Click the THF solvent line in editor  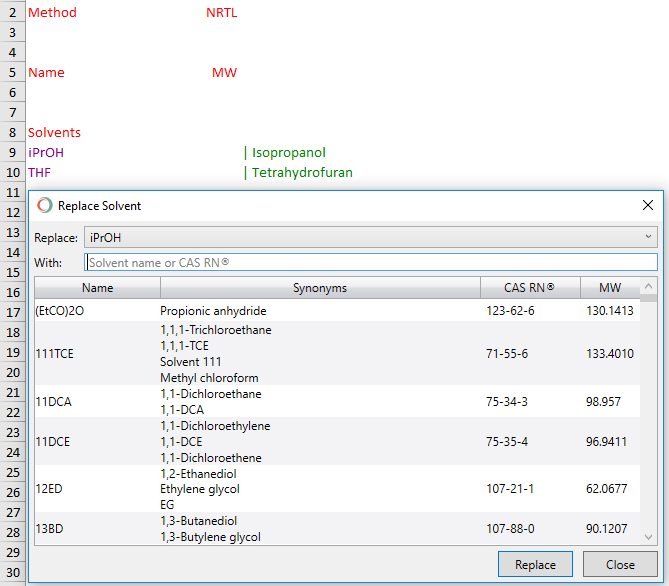[x=40, y=172]
